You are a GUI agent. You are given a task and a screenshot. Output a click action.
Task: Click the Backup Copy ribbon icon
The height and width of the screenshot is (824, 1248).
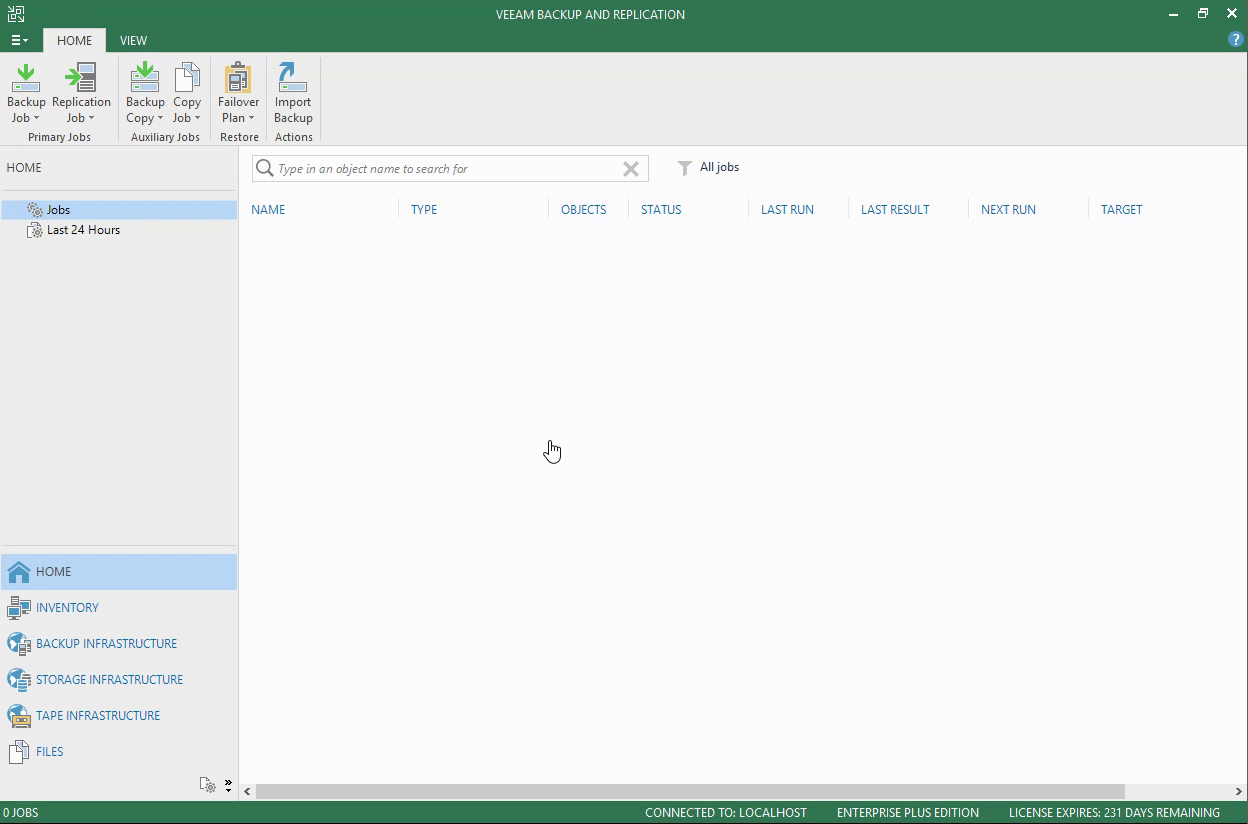pyautogui.click(x=145, y=79)
